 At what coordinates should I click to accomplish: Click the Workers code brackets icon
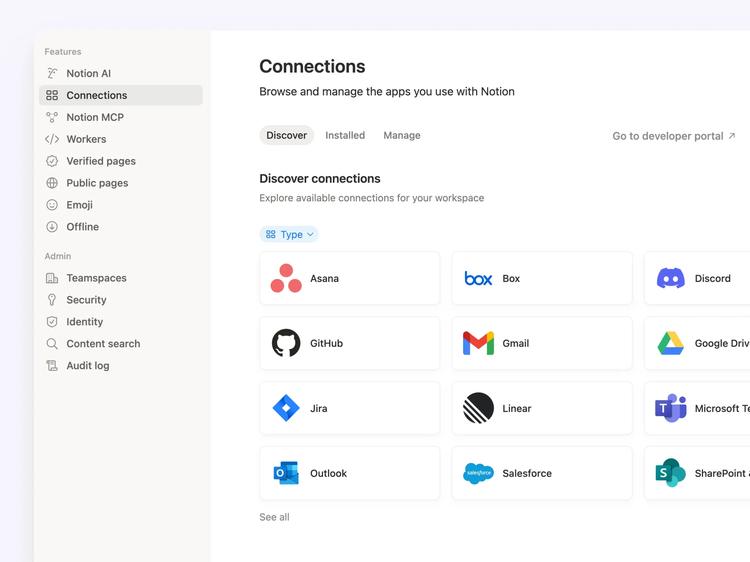(52, 139)
